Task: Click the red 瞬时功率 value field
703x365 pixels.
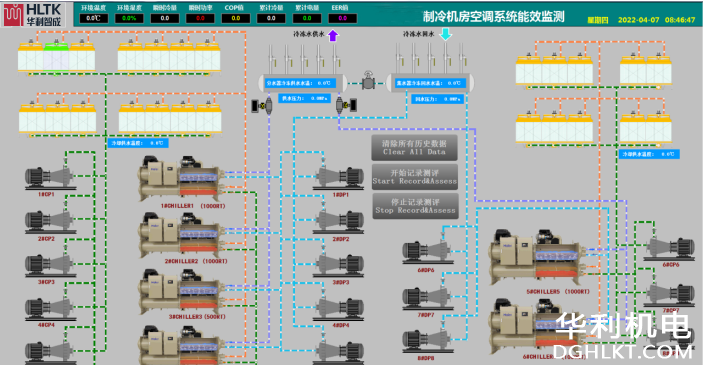Action: (200, 18)
